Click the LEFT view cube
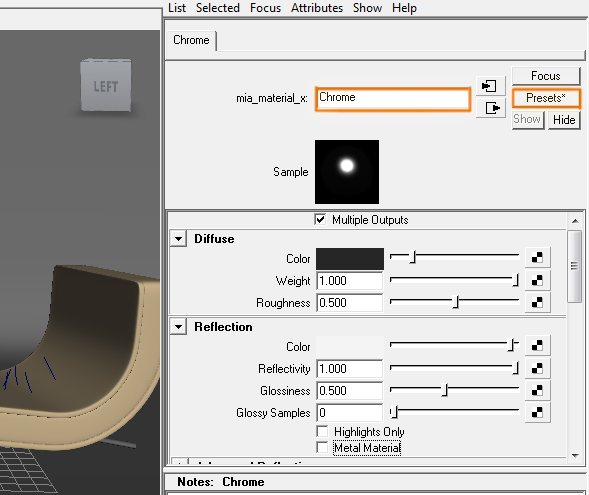Image resolution: width=589 pixels, height=495 pixels. [106, 85]
